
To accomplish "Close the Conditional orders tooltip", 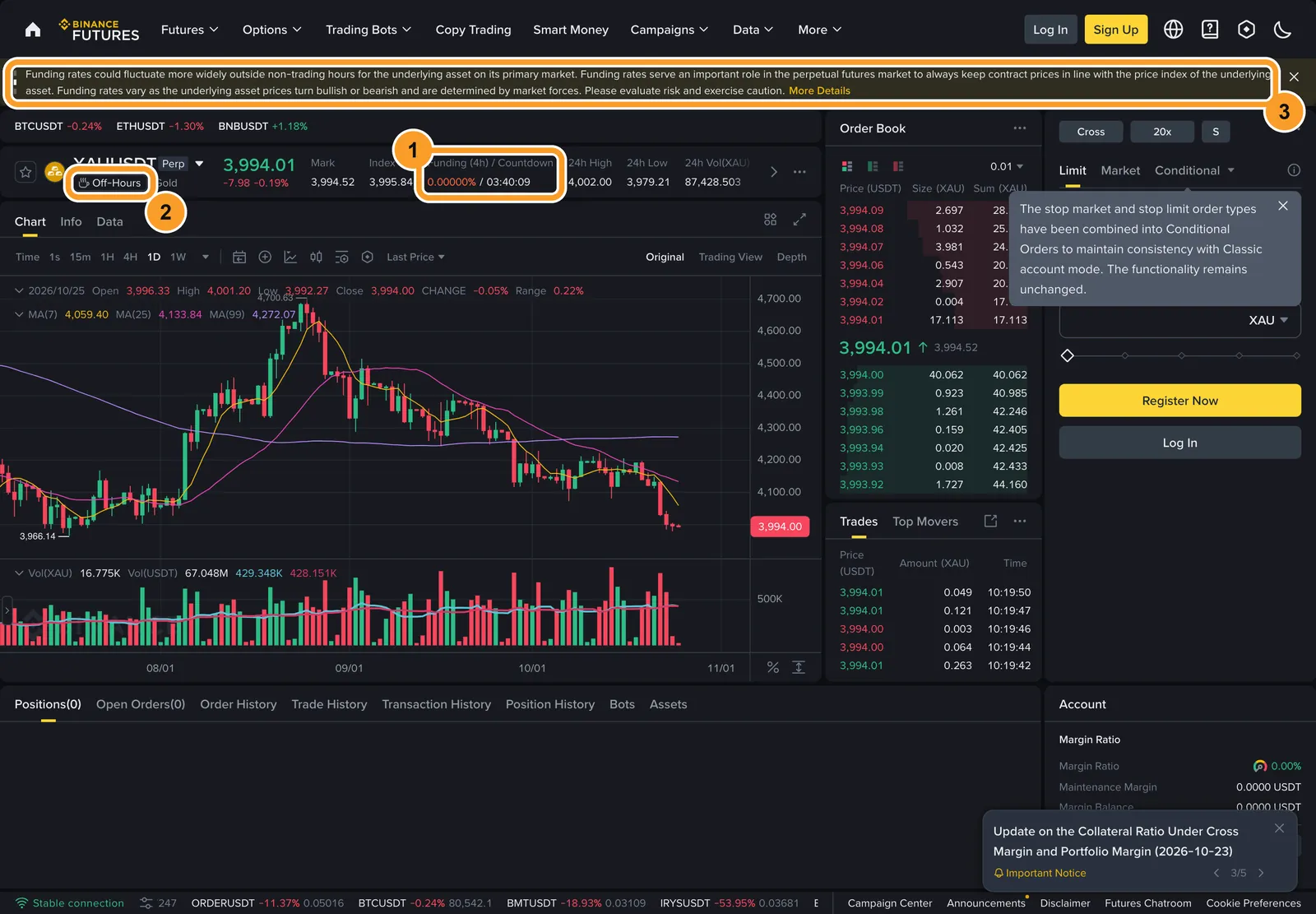I will coord(1283,206).
